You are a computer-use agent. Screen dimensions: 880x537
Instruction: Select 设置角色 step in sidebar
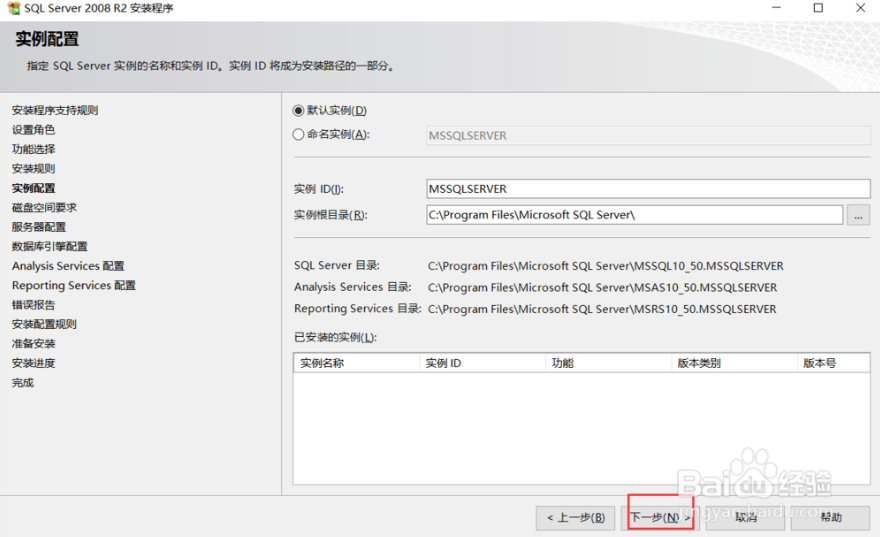pos(34,130)
